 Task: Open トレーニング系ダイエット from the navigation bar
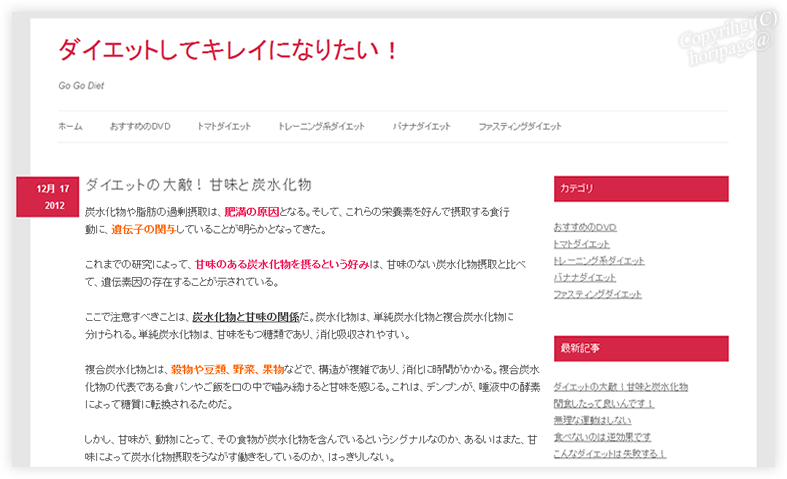click(x=321, y=127)
